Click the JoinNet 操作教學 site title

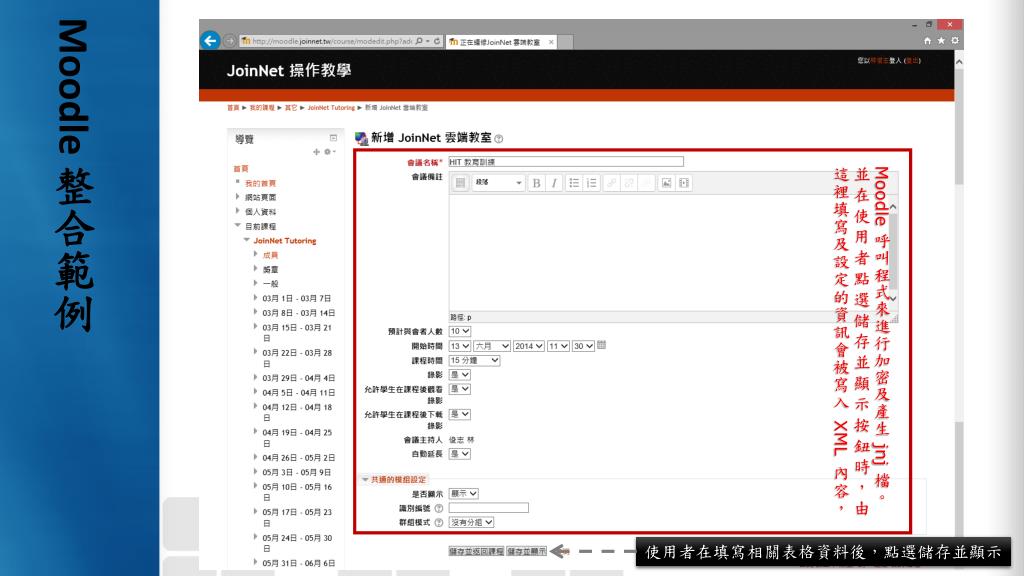click(x=289, y=71)
